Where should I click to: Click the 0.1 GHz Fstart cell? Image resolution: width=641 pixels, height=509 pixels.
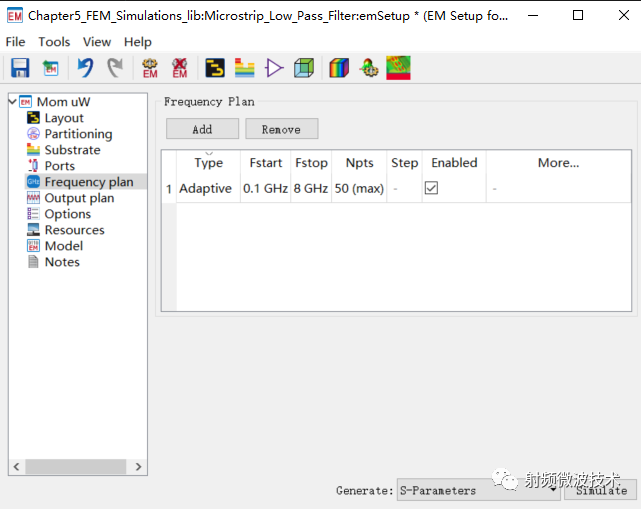(x=266, y=188)
